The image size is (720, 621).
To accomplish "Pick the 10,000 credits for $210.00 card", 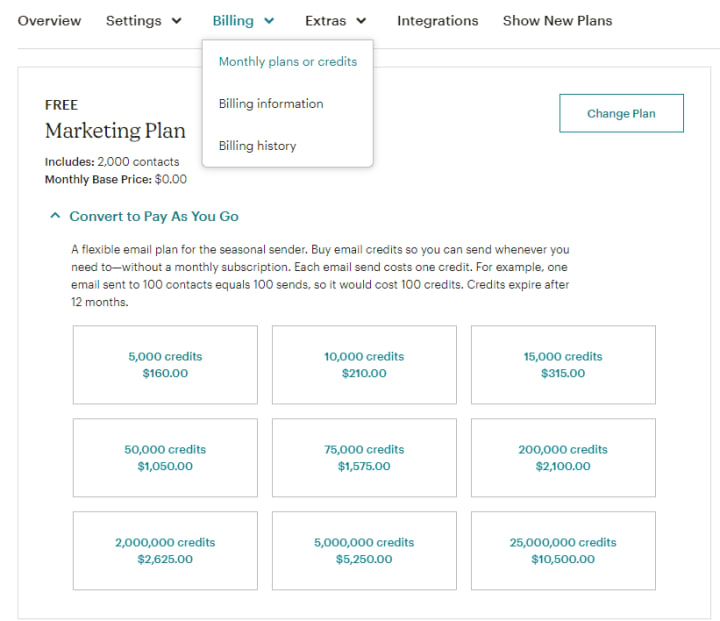I will pyautogui.click(x=364, y=365).
